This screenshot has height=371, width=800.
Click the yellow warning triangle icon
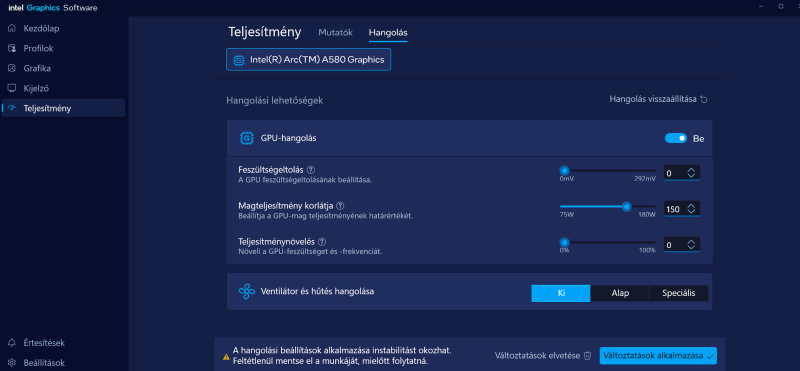coord(226,356)
